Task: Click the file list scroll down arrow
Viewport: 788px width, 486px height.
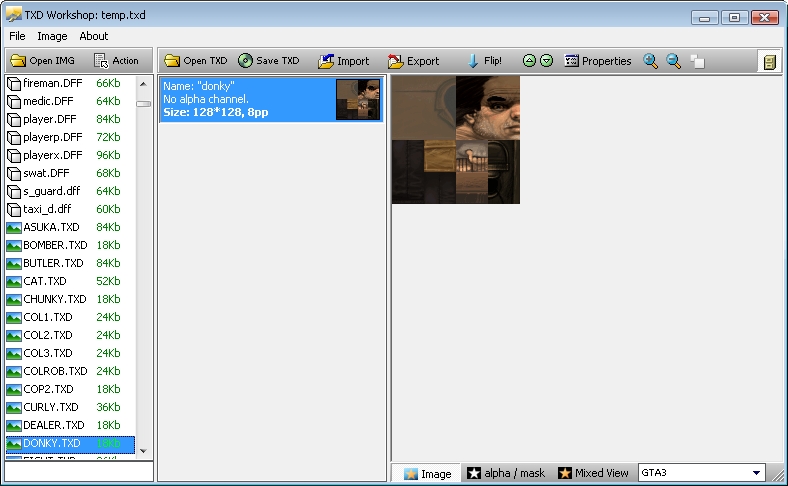Action: coord(144,451)
